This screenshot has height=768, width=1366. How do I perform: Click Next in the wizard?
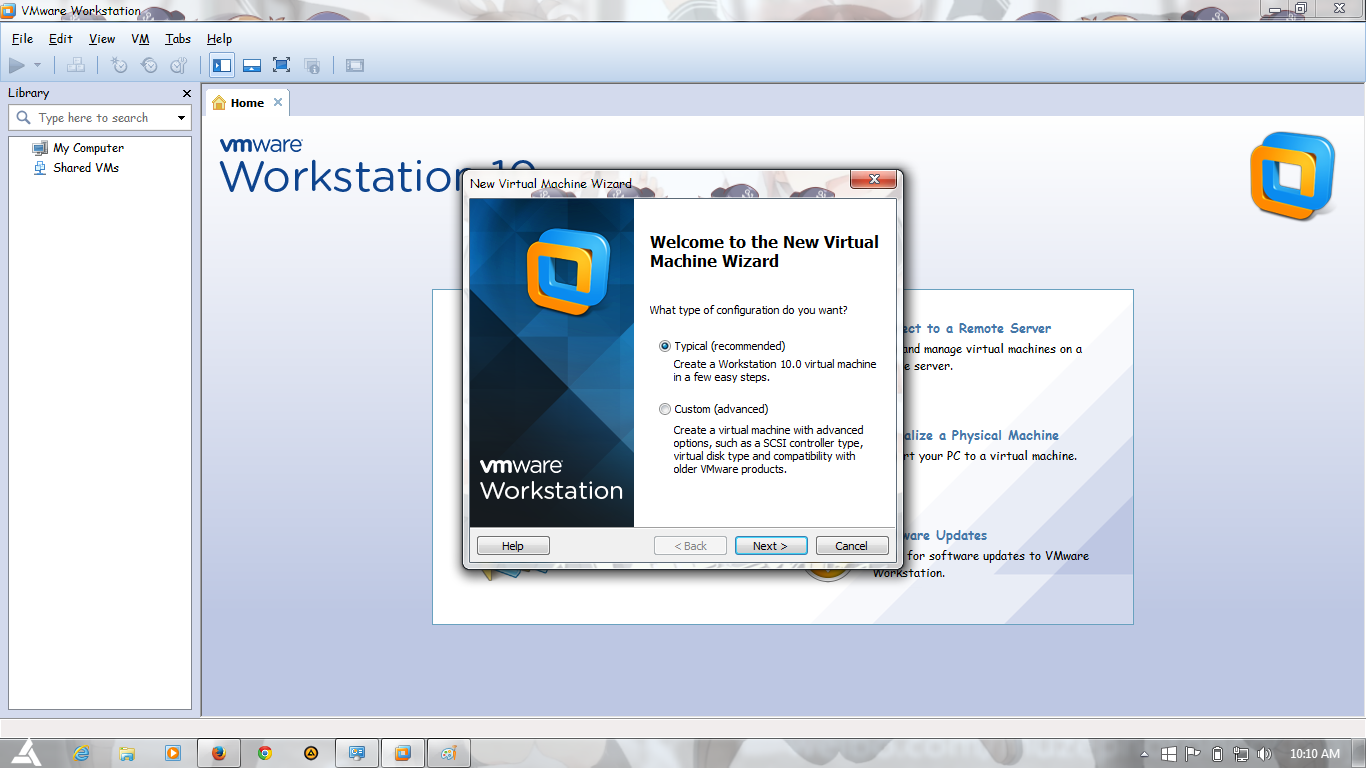click(771, 545)
